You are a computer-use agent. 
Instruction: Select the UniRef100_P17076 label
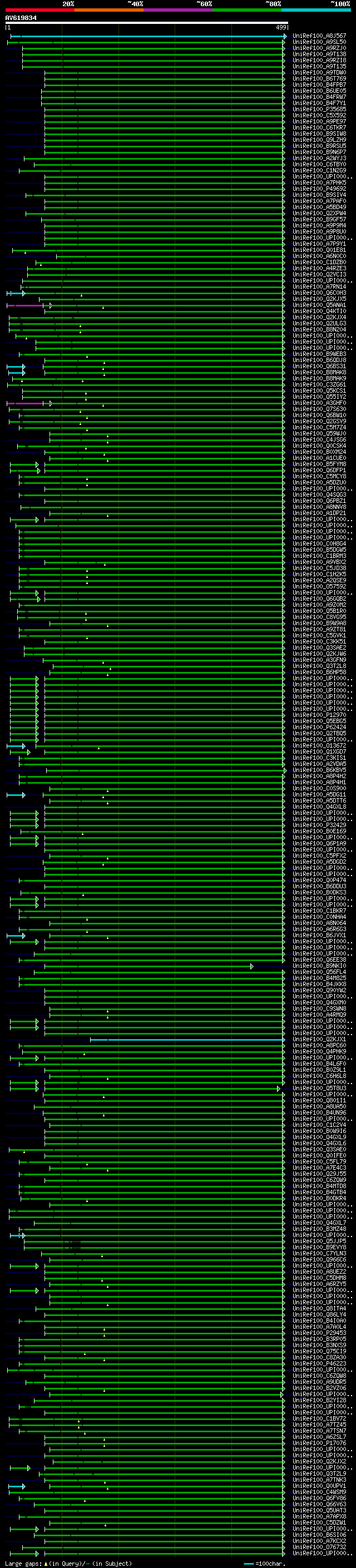[319, 1443]
